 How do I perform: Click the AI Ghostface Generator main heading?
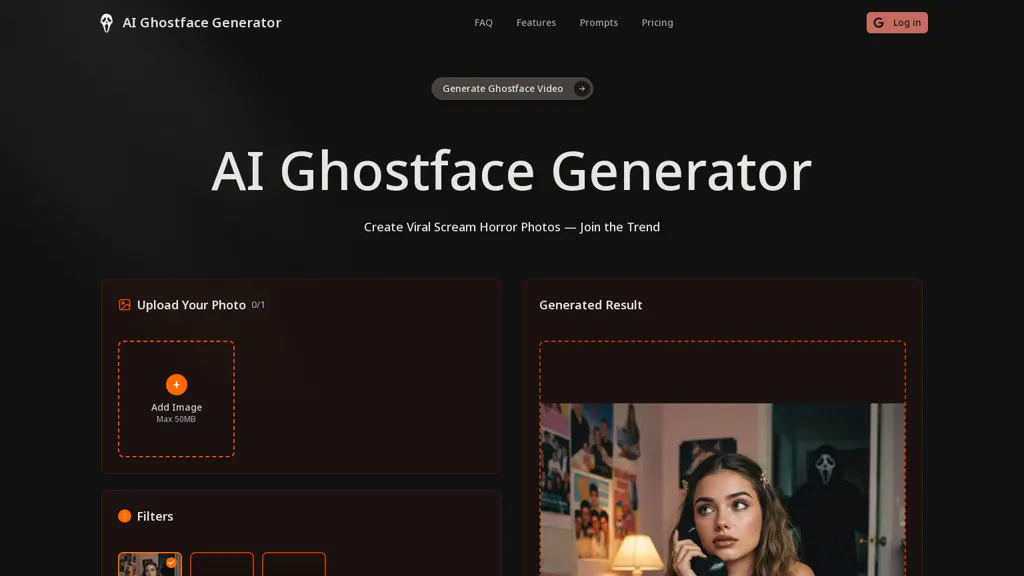pyautogui.click(x=511, y=171)
